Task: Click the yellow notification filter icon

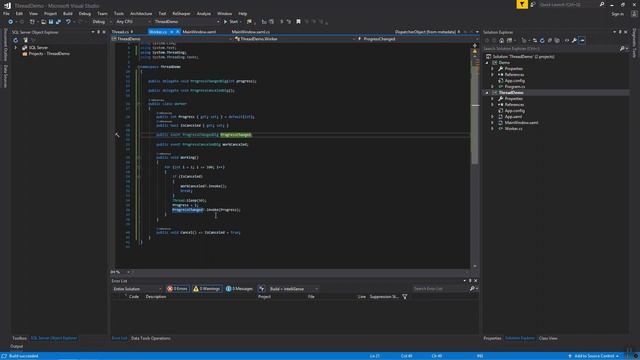Action: pos(522,4)
